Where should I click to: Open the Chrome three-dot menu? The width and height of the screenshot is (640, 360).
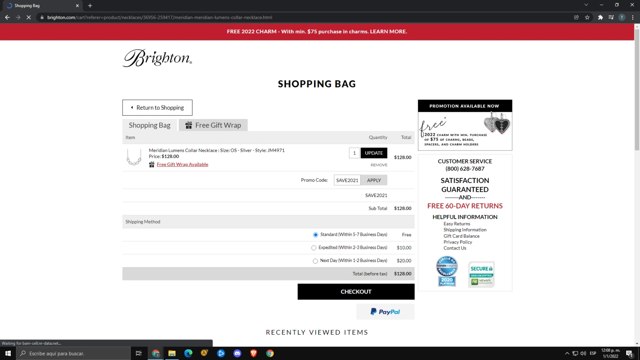tap(632, 18)
